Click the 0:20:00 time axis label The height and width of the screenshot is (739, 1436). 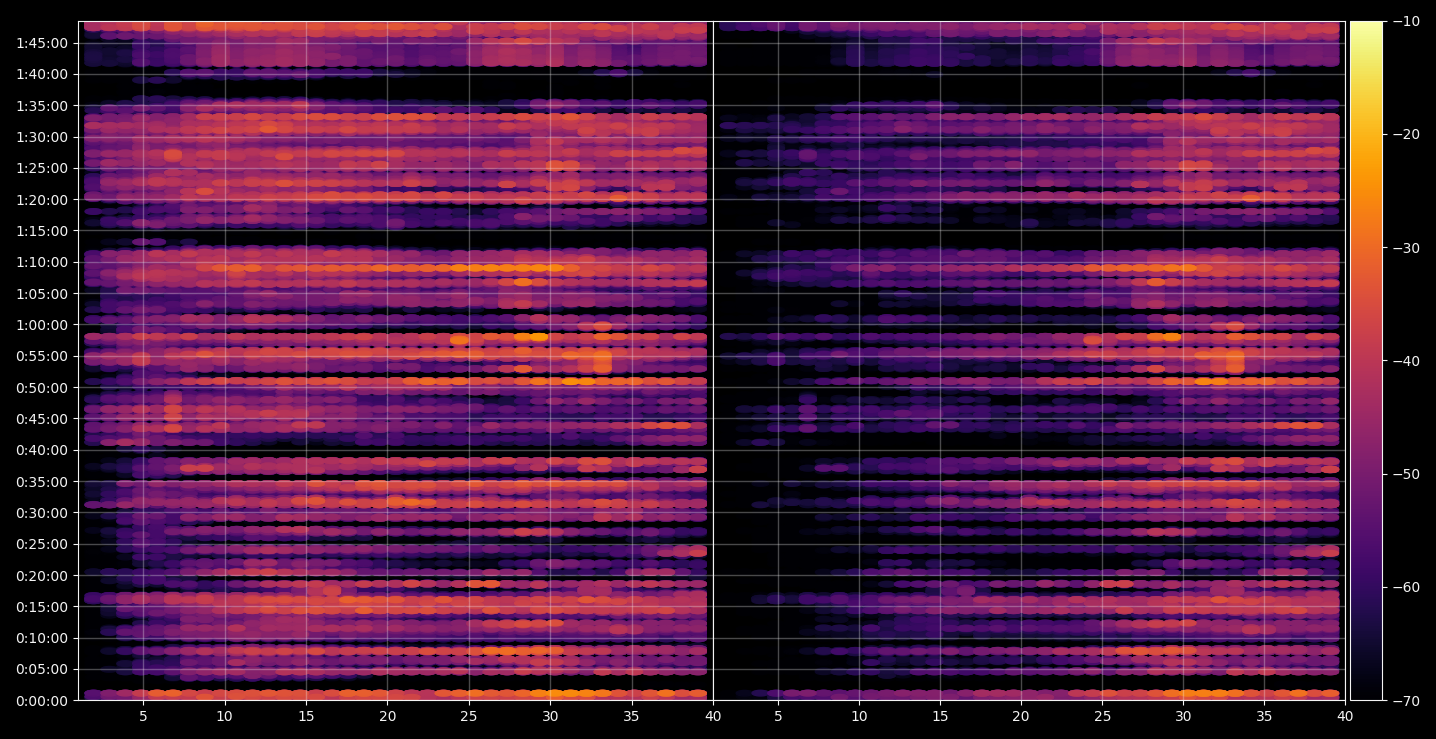(42, 576)
